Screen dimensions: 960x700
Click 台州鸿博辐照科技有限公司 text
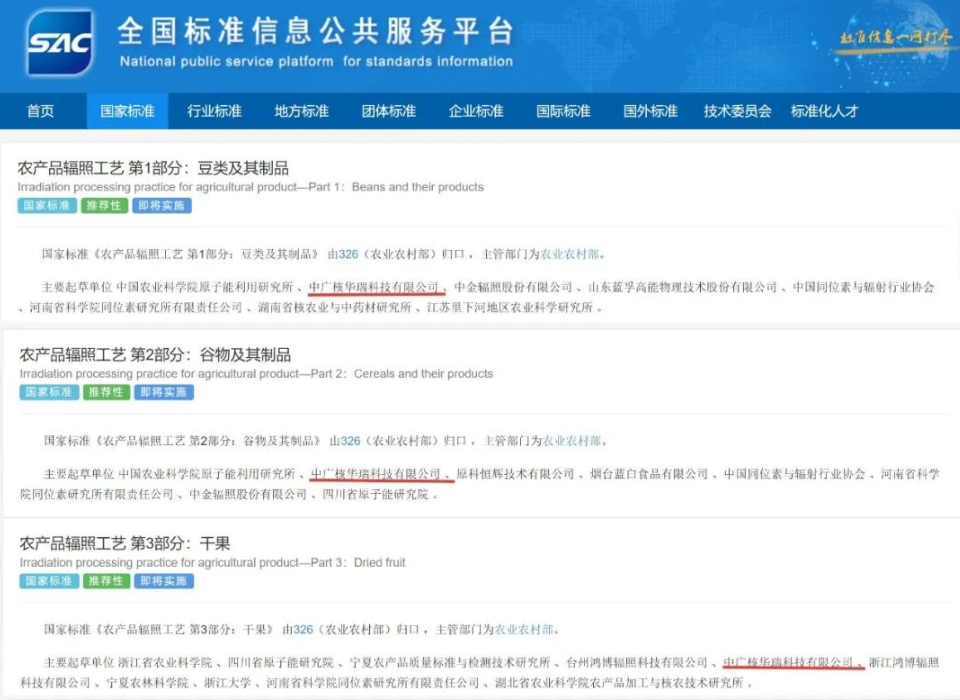637,663
